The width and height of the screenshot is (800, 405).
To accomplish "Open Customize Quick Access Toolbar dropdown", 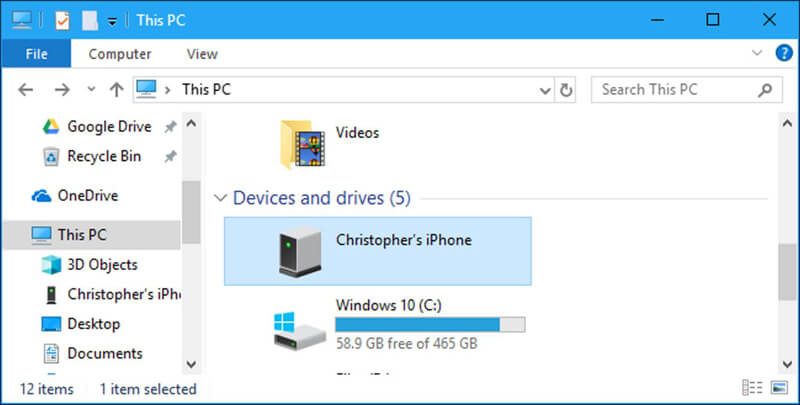I will click(112, 21).
